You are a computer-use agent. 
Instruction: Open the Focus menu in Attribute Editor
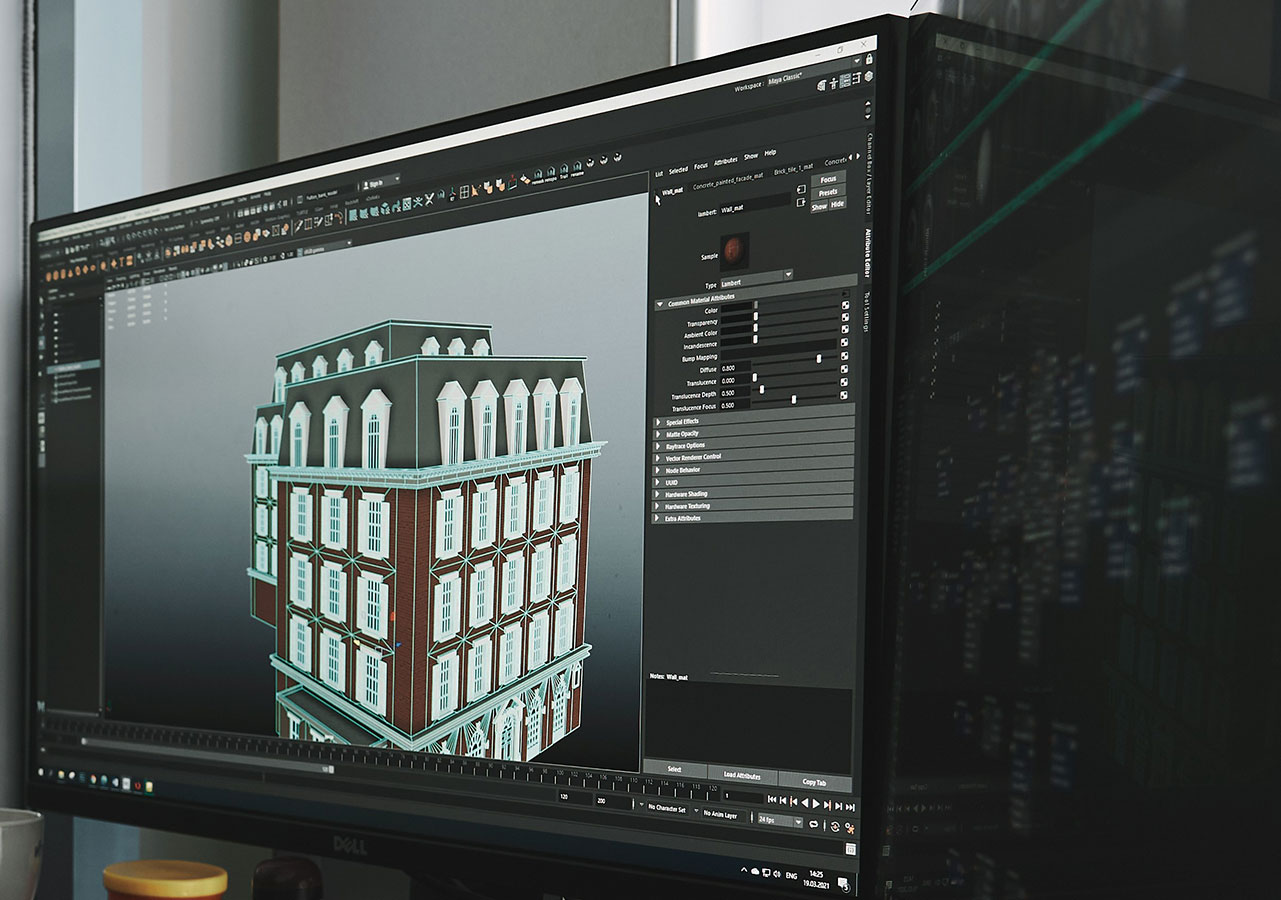pos(701,166)
